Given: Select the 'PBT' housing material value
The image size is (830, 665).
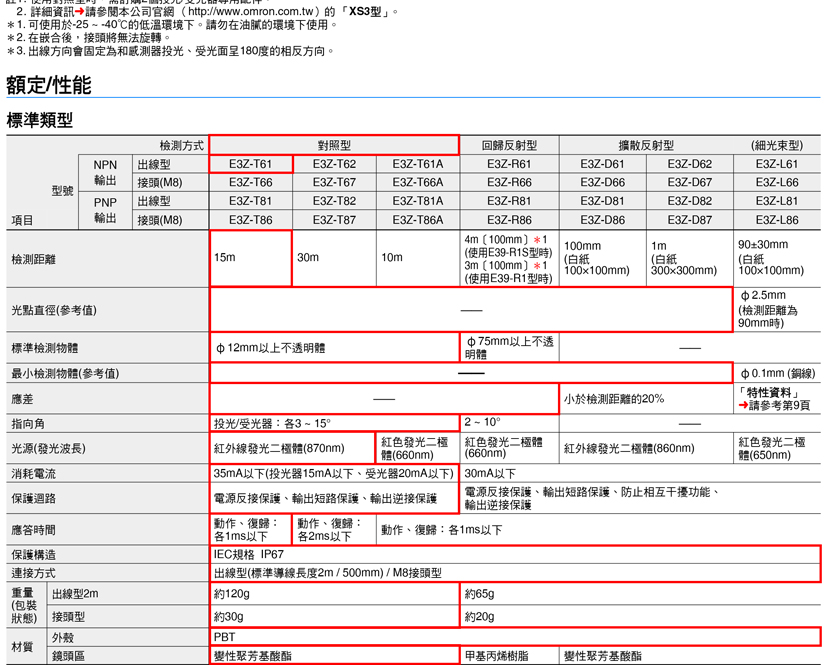Looking at the screenshot, I should coord(224,637).
